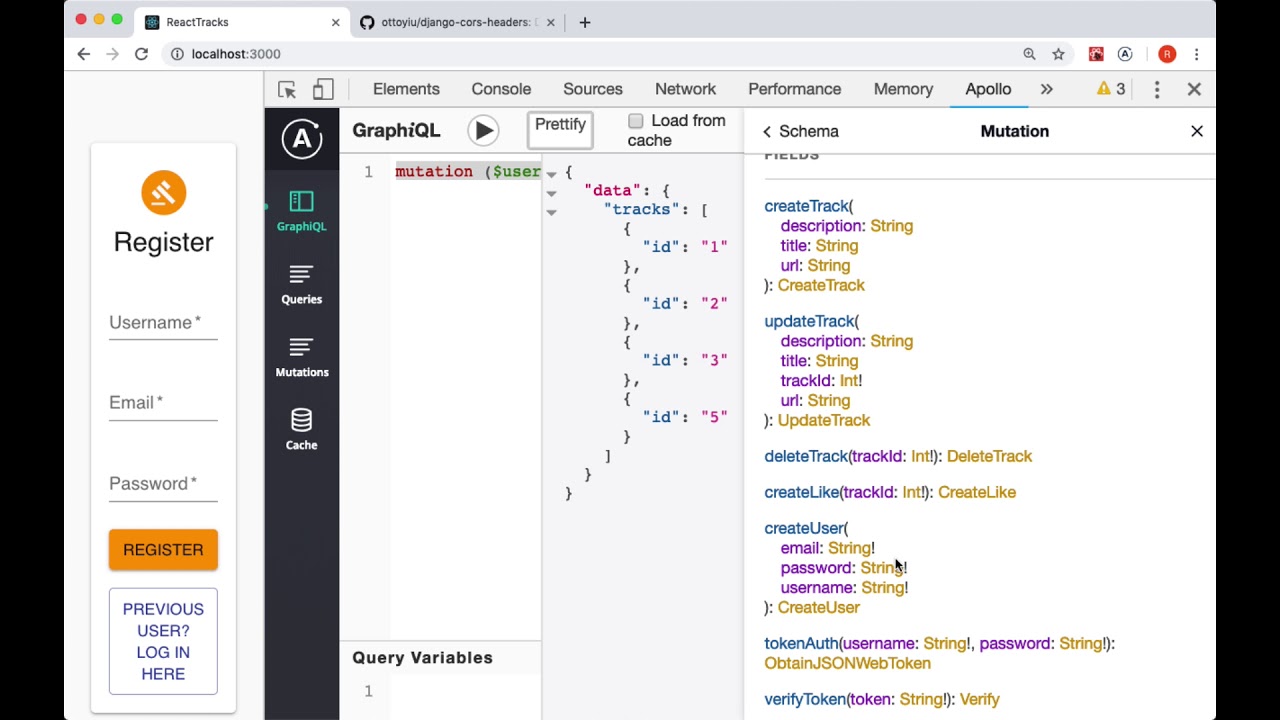The width and height of the screenshot is (1280, 720).
Task: Run the GraphiQL query with play button
Action: click(x=483, y=130)
